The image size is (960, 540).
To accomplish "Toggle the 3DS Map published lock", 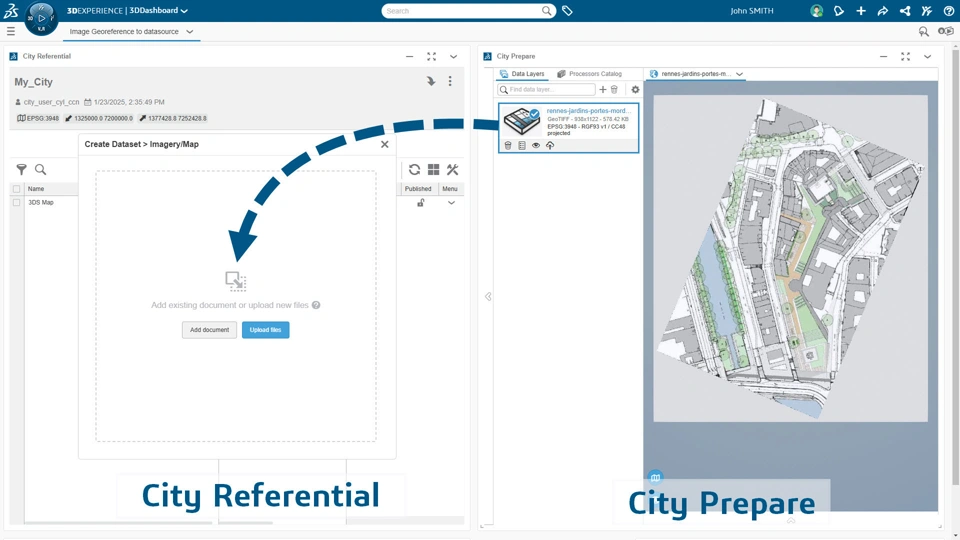I will tap(421, 203).
